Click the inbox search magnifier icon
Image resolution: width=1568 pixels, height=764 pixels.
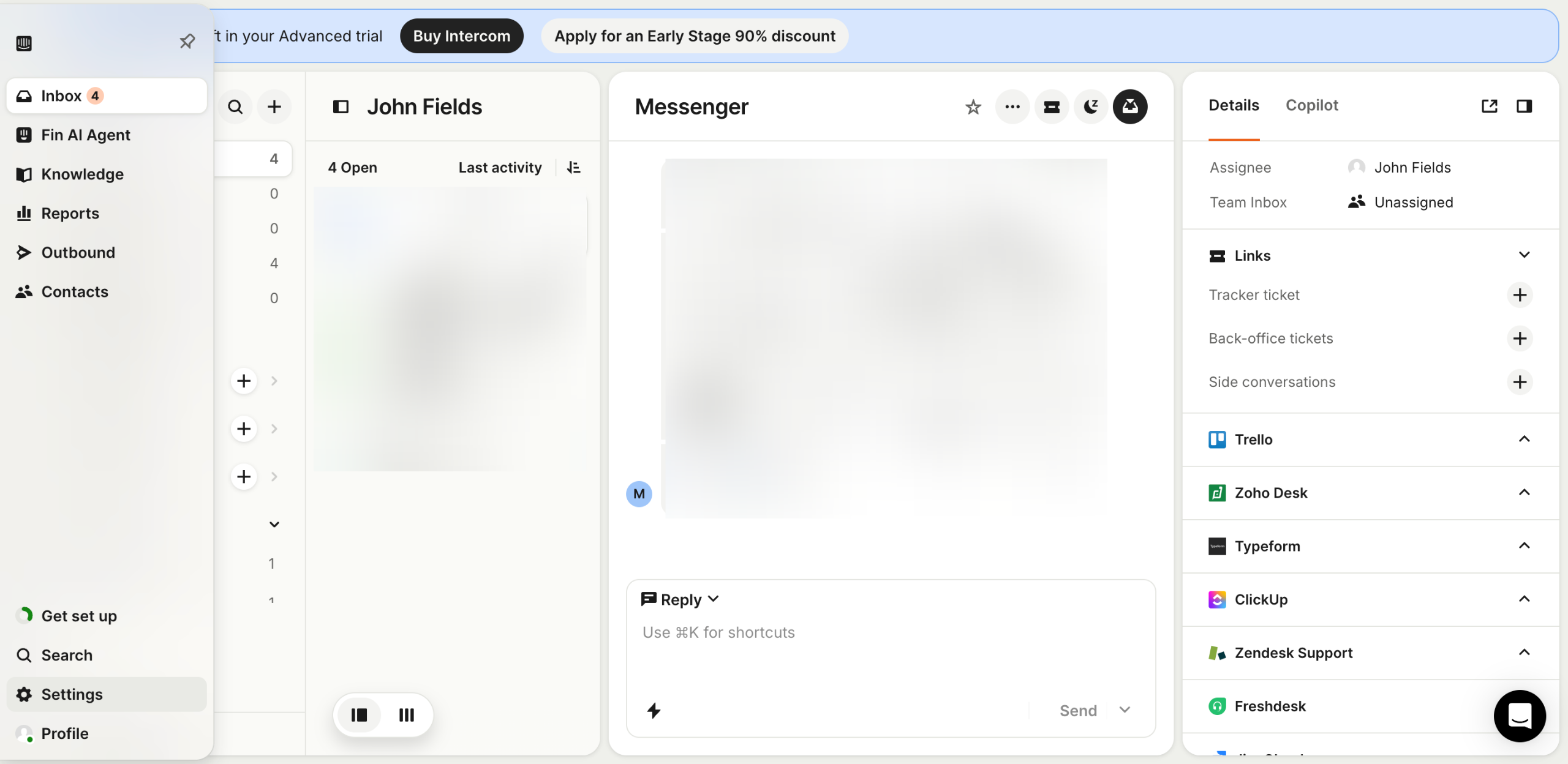coord(235,107)
